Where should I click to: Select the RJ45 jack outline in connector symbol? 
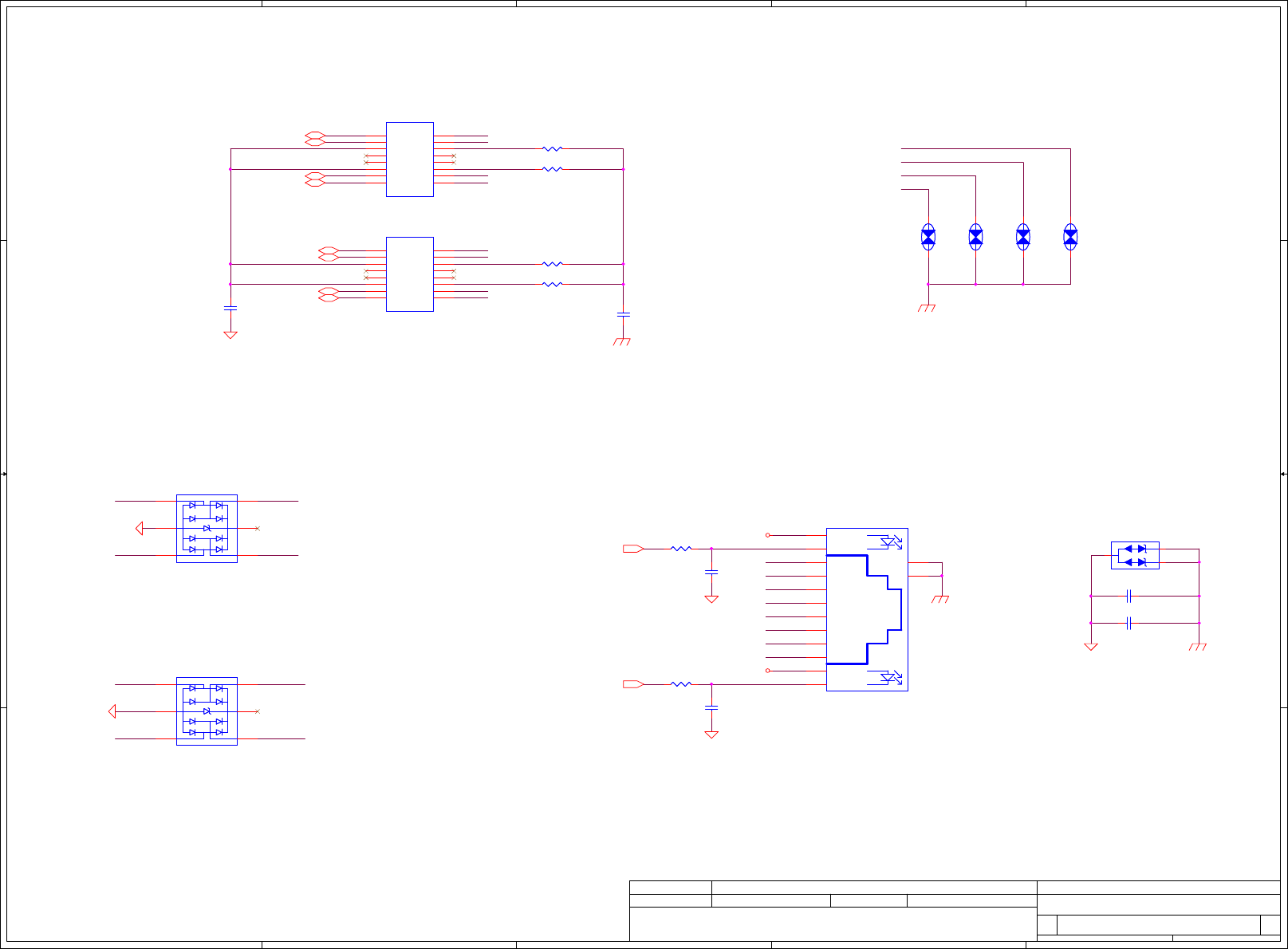pyautogui.click(x=865, y=610)
